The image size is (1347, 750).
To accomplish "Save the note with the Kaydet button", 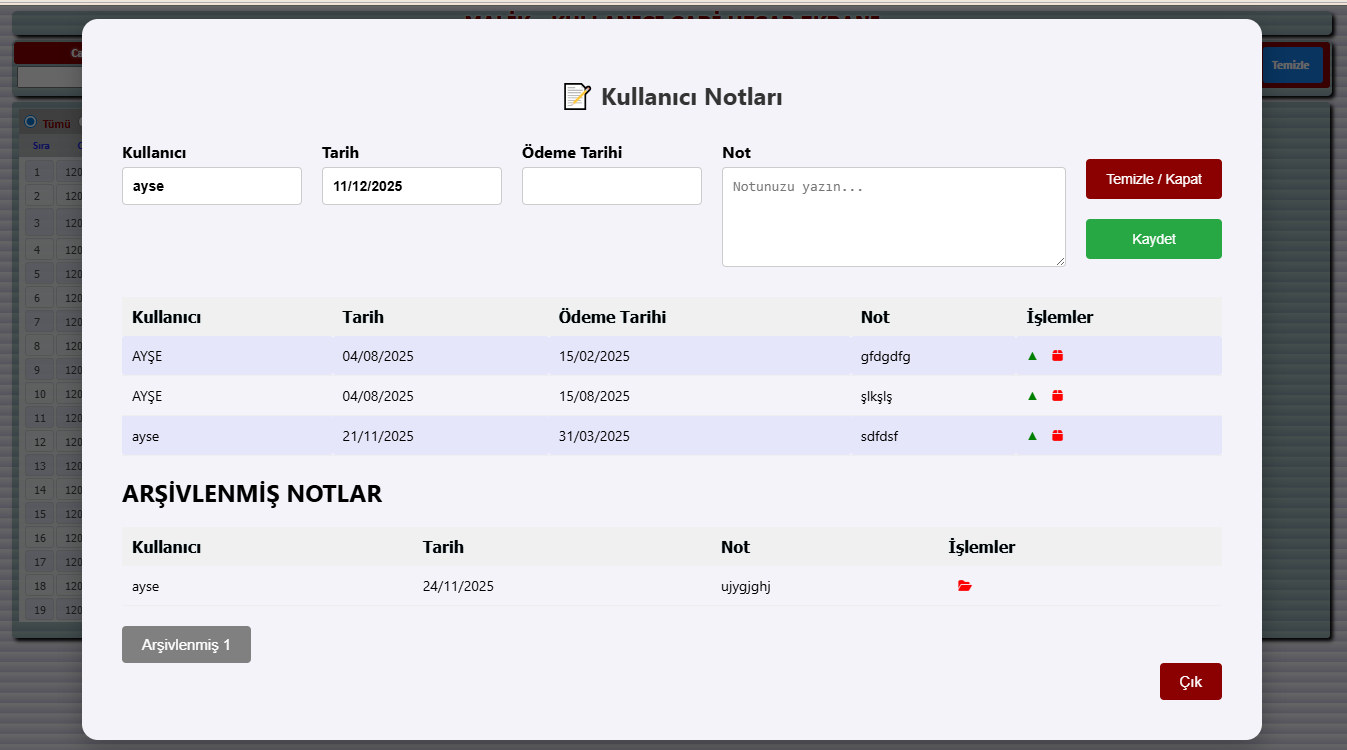I will [x=1153, y=239].
